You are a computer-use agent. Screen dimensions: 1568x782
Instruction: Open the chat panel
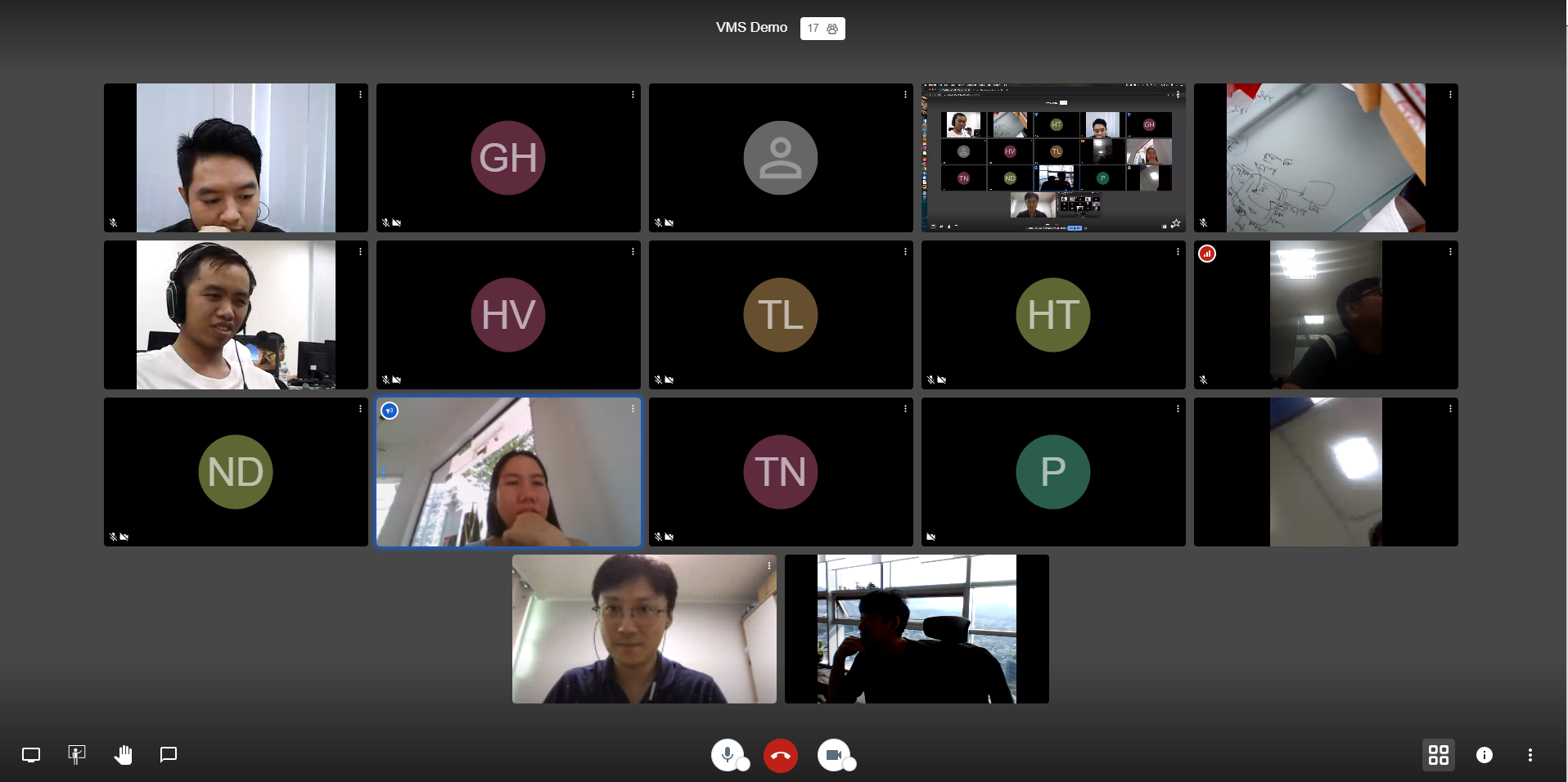[169, 755]
